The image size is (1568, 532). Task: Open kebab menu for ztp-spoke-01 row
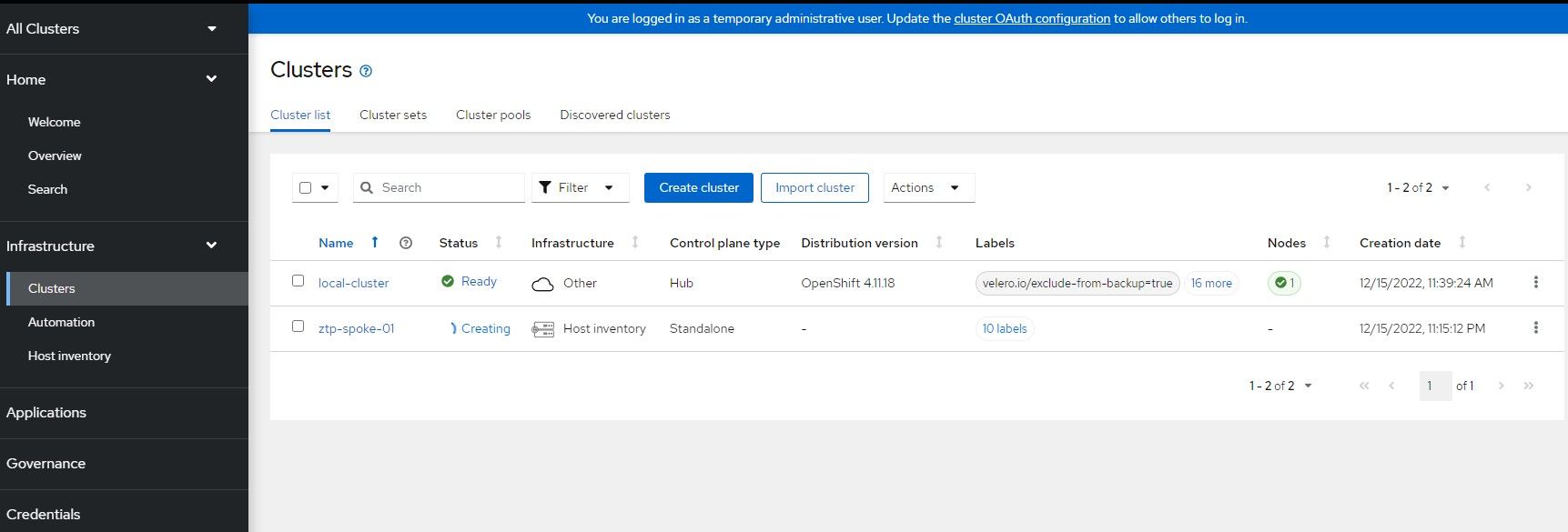pyautogui.click(x=1536, y=327)
